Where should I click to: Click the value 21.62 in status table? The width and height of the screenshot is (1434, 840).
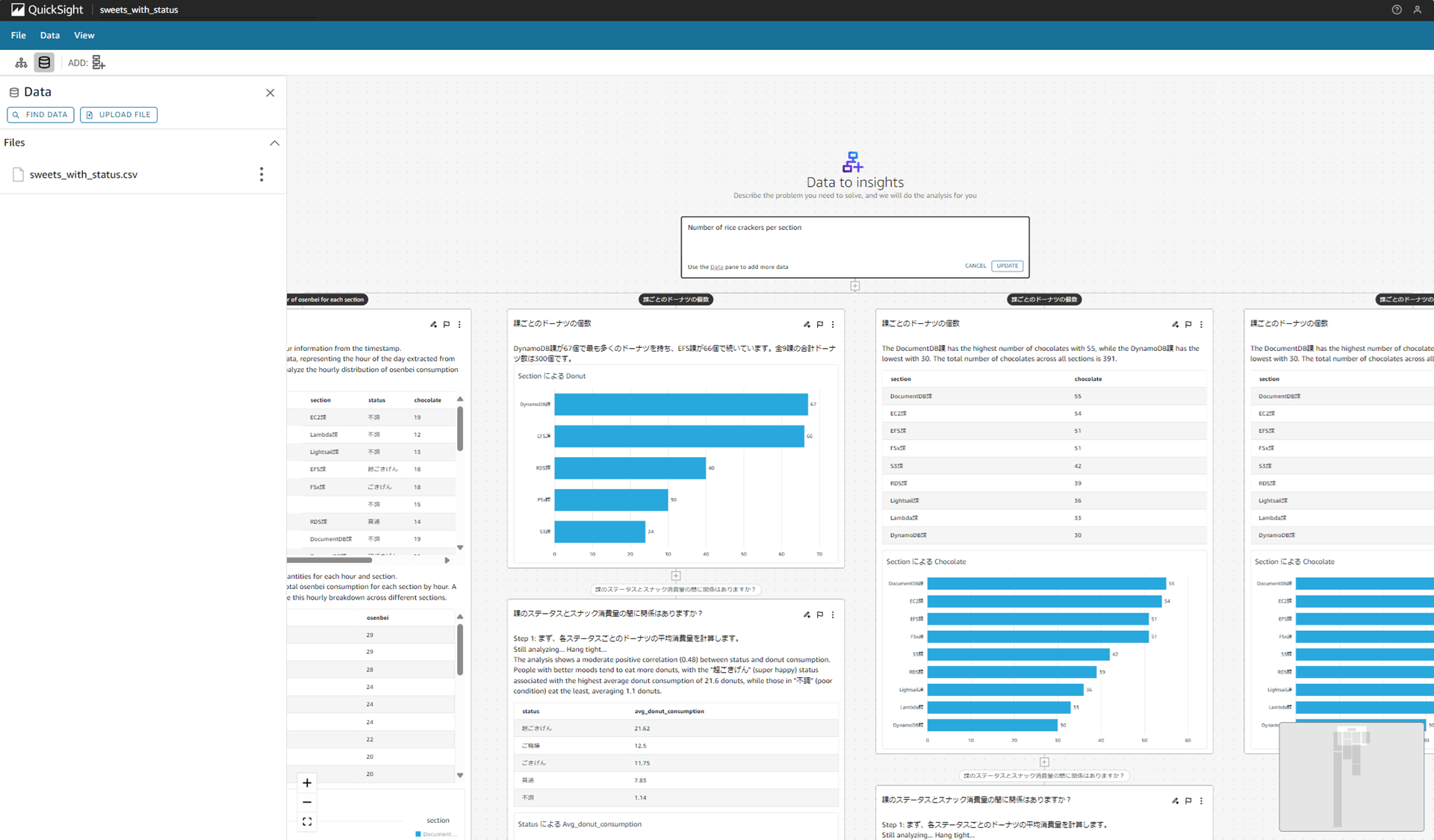(x=642, y=729)
